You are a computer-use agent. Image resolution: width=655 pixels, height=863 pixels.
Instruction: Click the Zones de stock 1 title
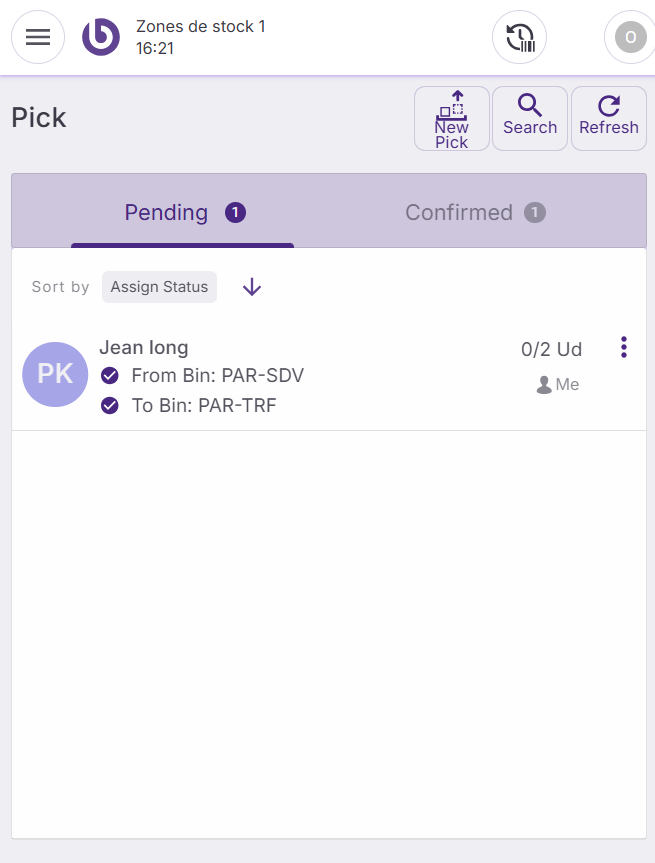click(x=201, y=27)
